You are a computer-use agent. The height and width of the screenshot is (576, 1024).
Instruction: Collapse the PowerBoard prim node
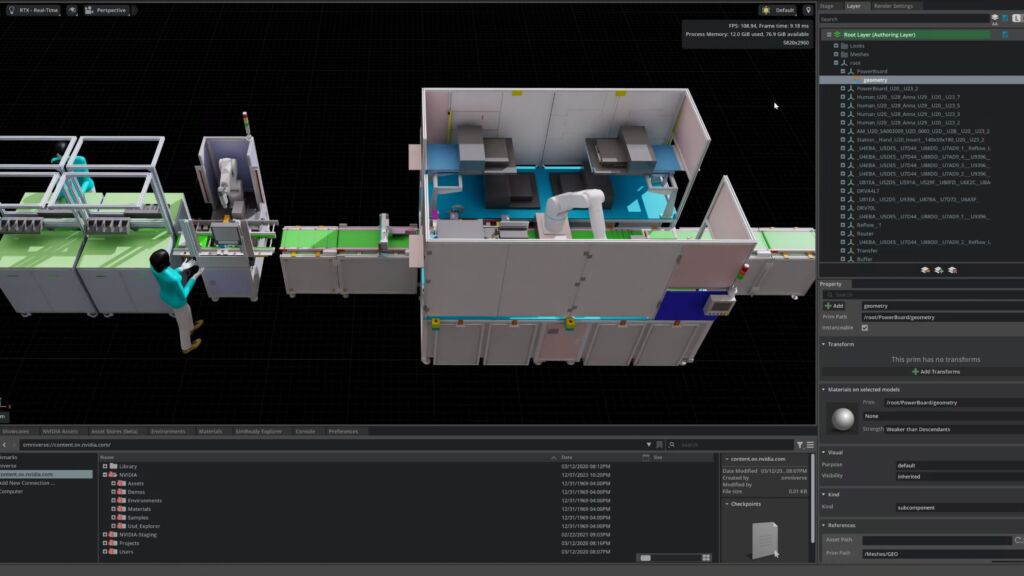842,71
